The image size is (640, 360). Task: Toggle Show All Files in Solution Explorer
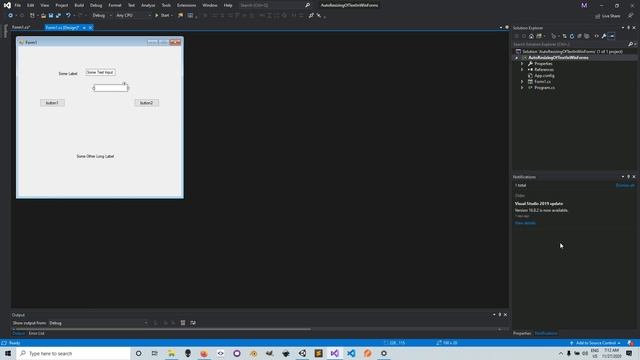[x=587, y=36]
